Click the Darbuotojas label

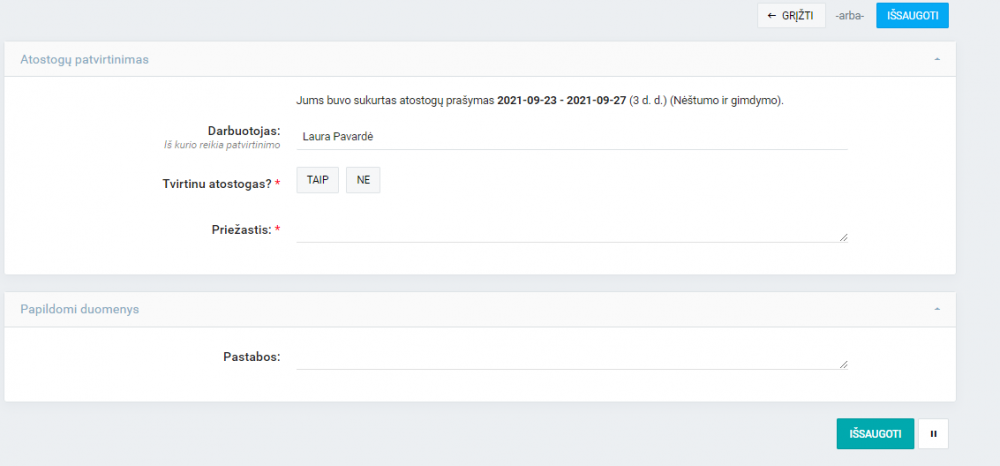243,131
